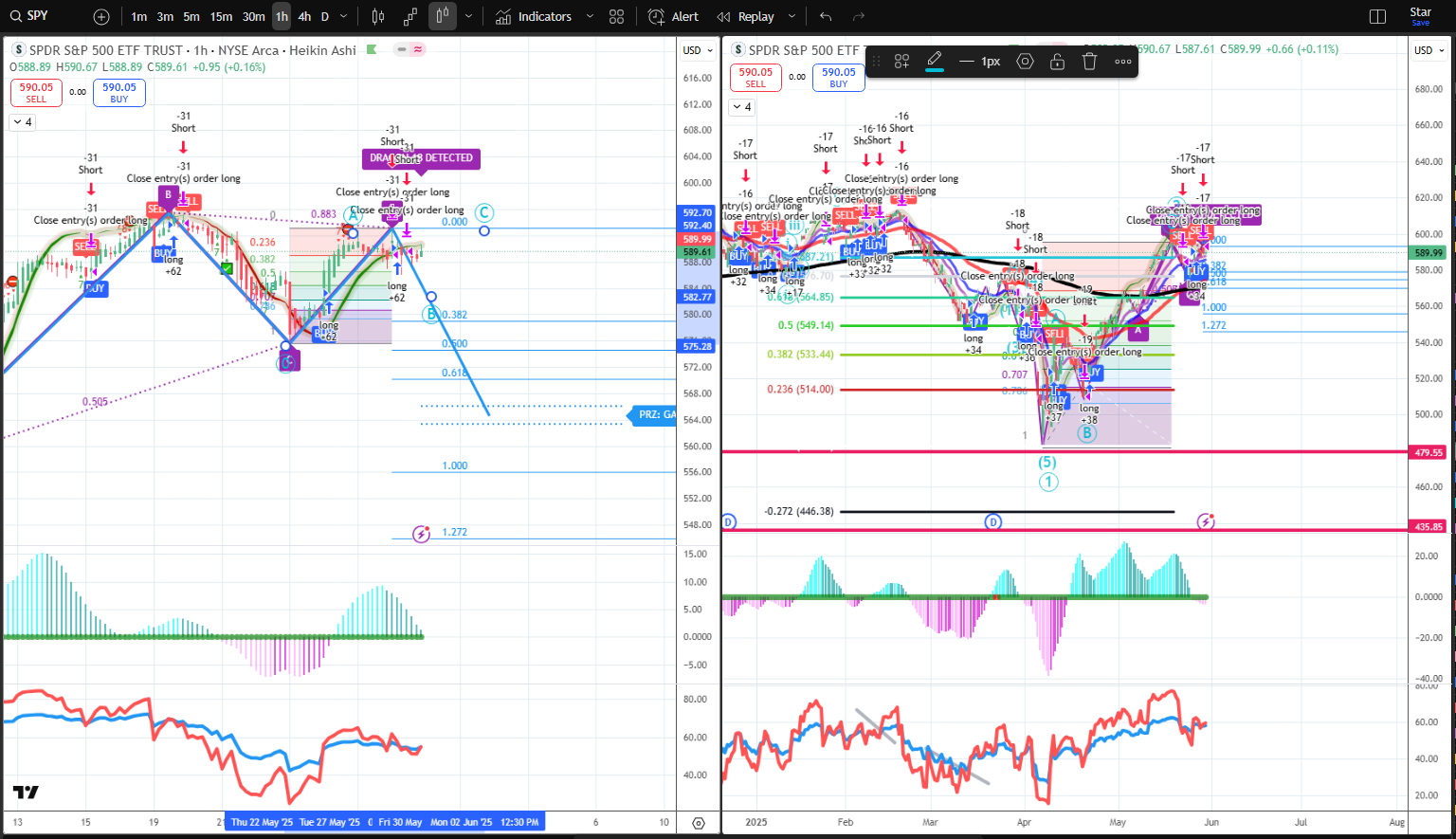This screenshot has height=839, width=1456.
Task: Click the leftmost D dividend marker on right chart
Action: point(728,521)
